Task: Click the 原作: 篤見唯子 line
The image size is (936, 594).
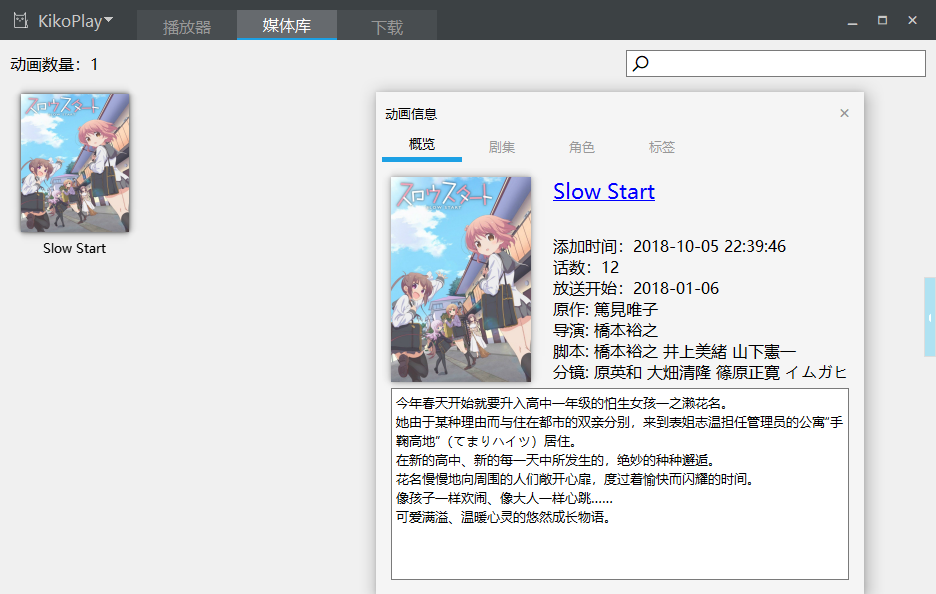Action: pyautogui.click(x=605, y=309)
